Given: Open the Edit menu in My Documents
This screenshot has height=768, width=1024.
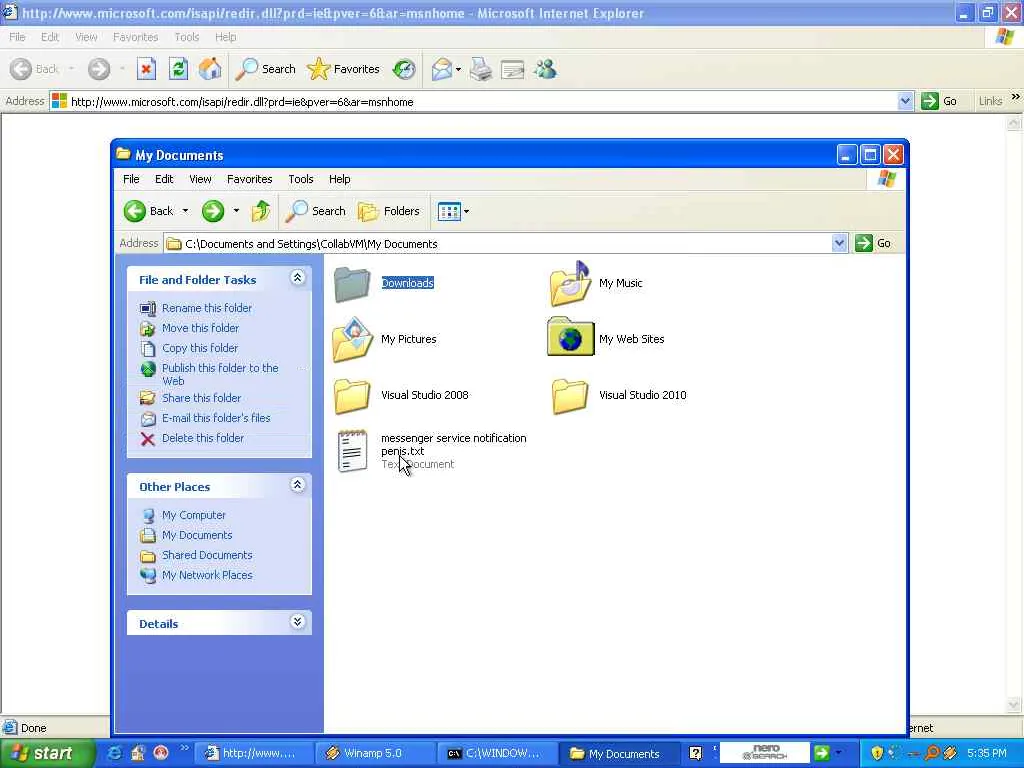Looking at the screenshot, I should [x=164, y=179].
